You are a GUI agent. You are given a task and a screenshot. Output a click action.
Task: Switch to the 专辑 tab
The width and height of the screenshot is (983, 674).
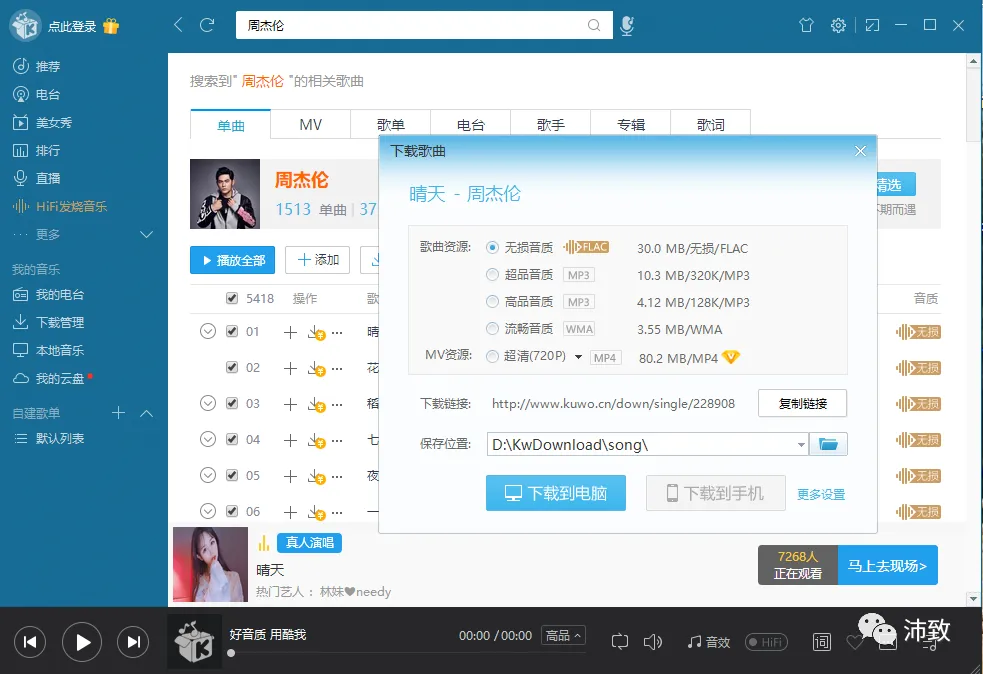click(631, 124)
